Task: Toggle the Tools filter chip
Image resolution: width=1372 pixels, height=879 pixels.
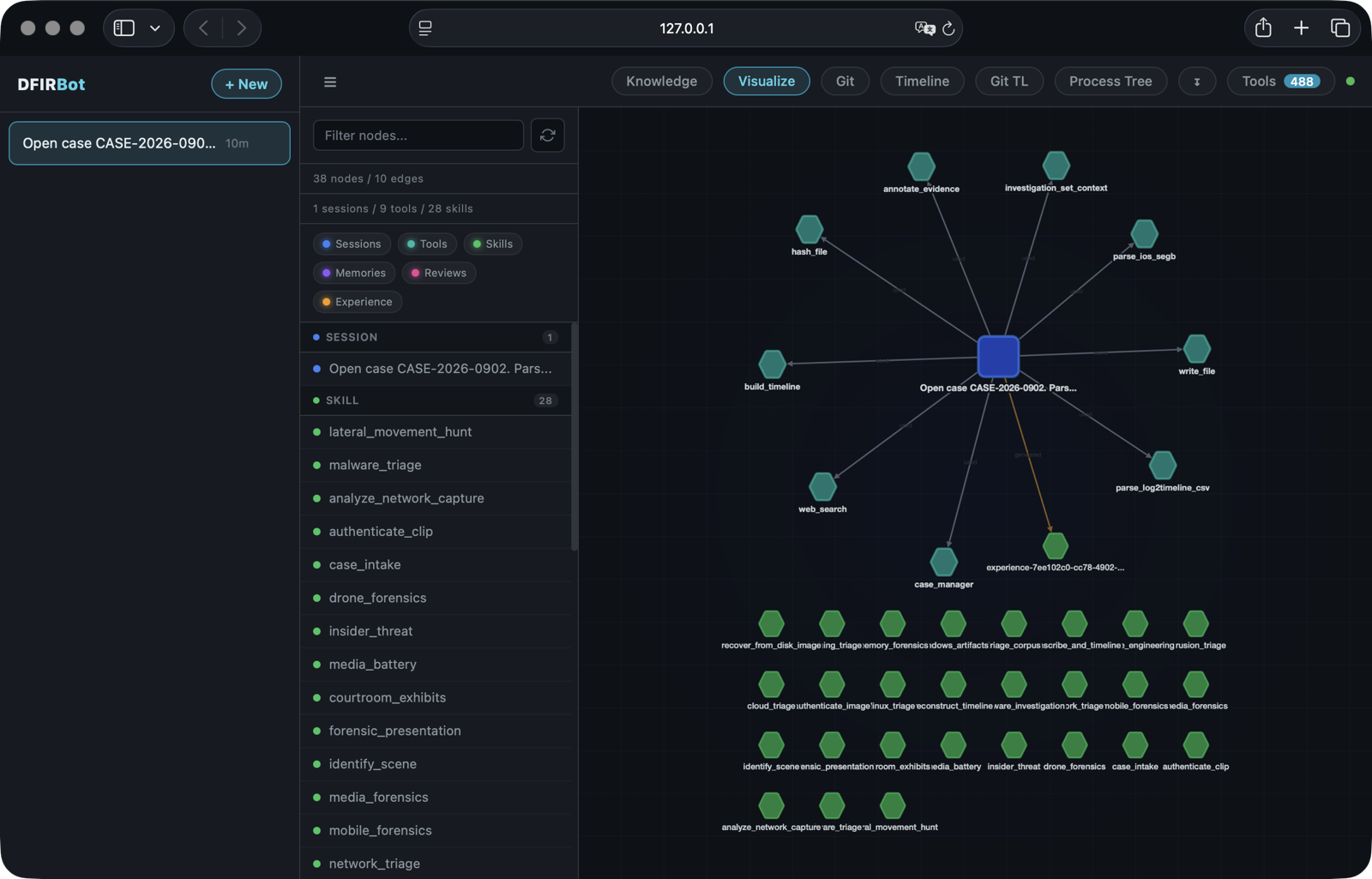Action: [427, 244]
